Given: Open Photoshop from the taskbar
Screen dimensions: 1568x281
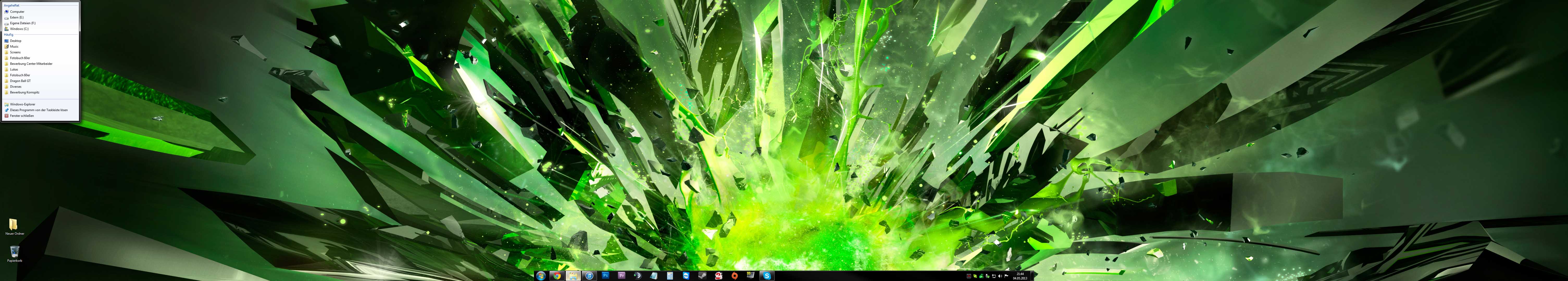Looking at the screenshot, I should coord(606,276).
